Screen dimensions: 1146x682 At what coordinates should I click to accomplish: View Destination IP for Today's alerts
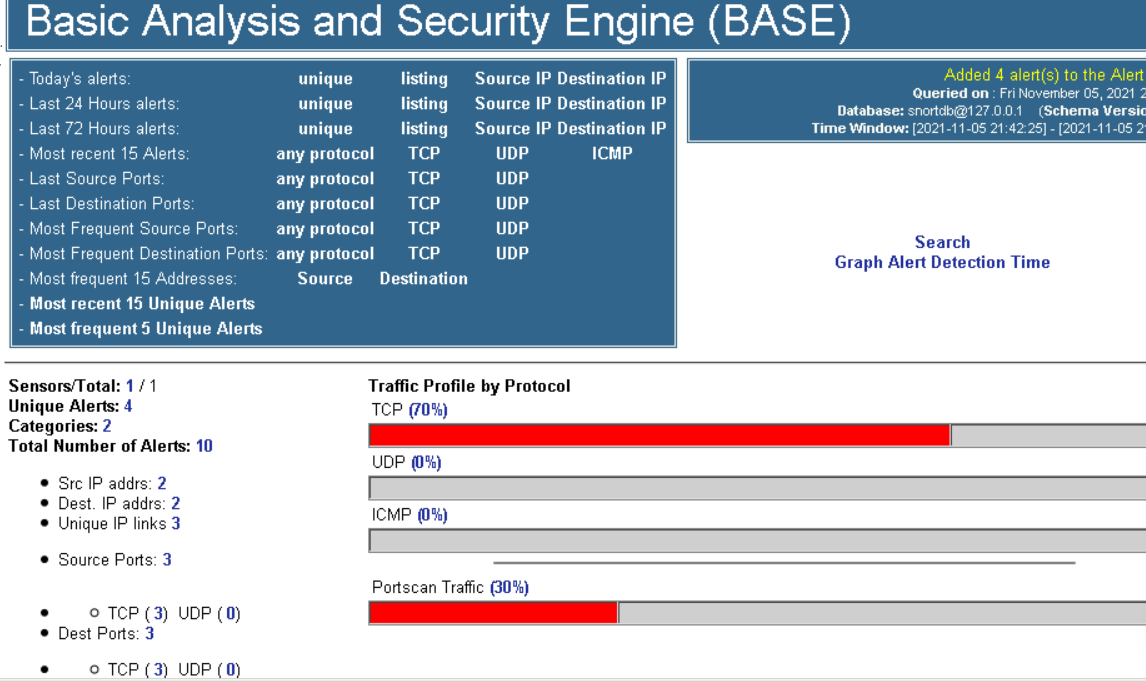point(612,79)
